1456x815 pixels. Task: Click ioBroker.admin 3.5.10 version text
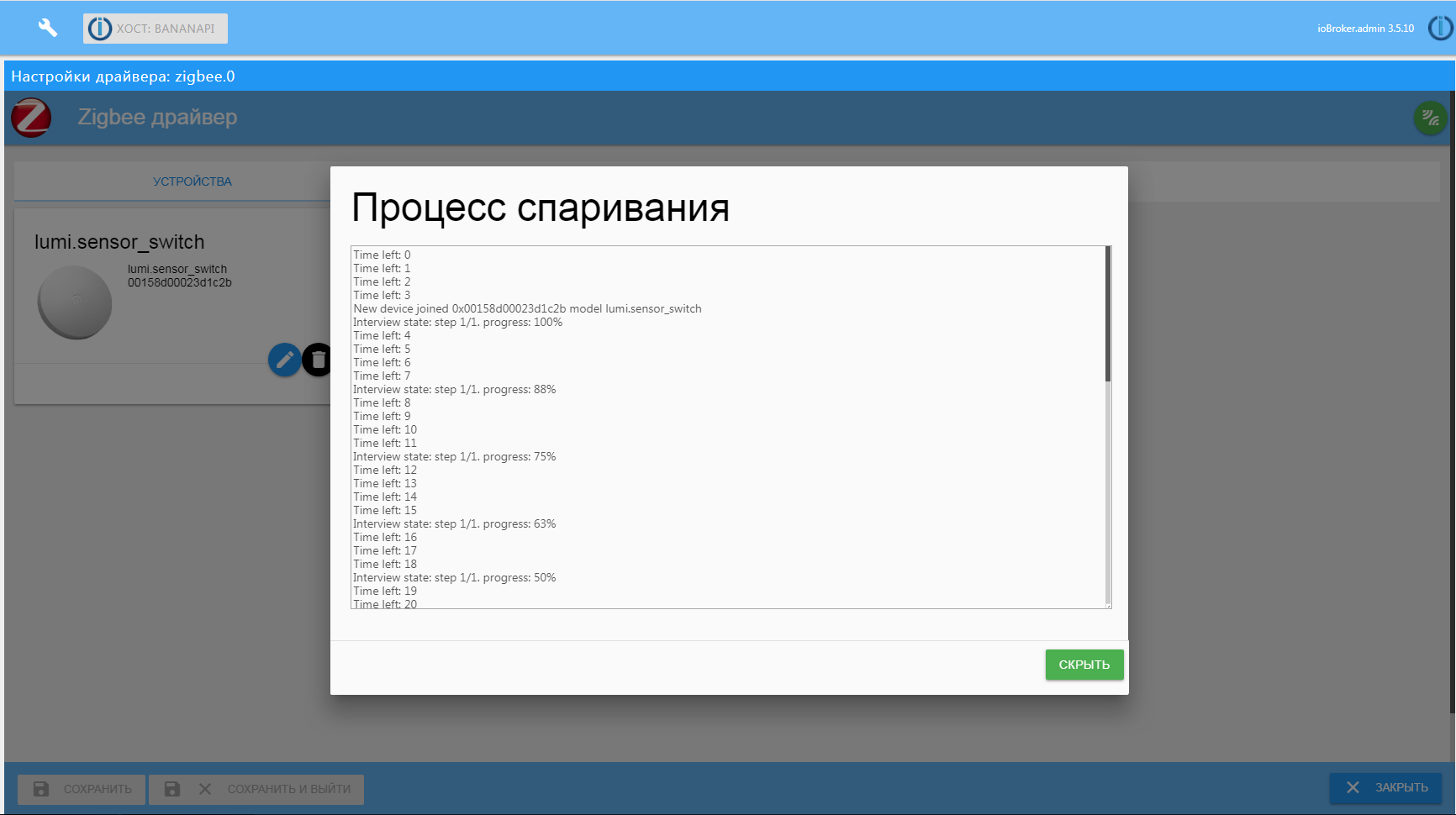(x=1365, y=29)
